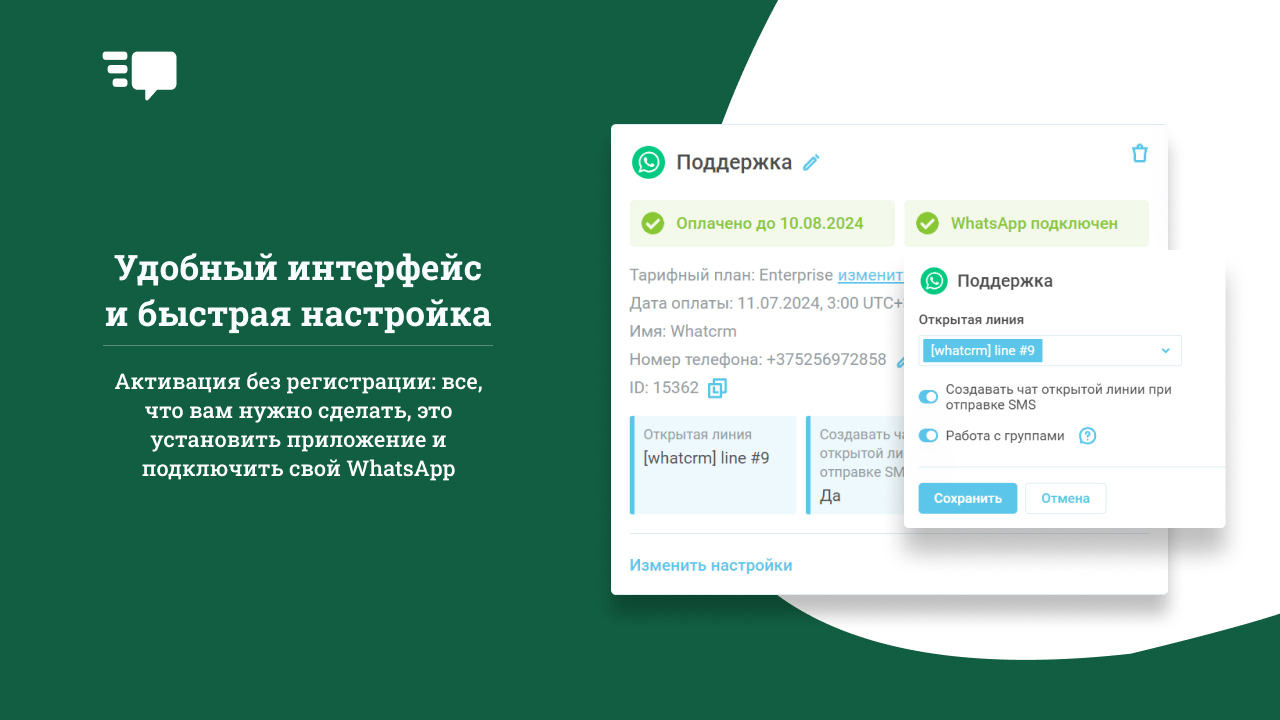Toggle Создавать чат открытой линии при отправке SMS

coord(928,397)
